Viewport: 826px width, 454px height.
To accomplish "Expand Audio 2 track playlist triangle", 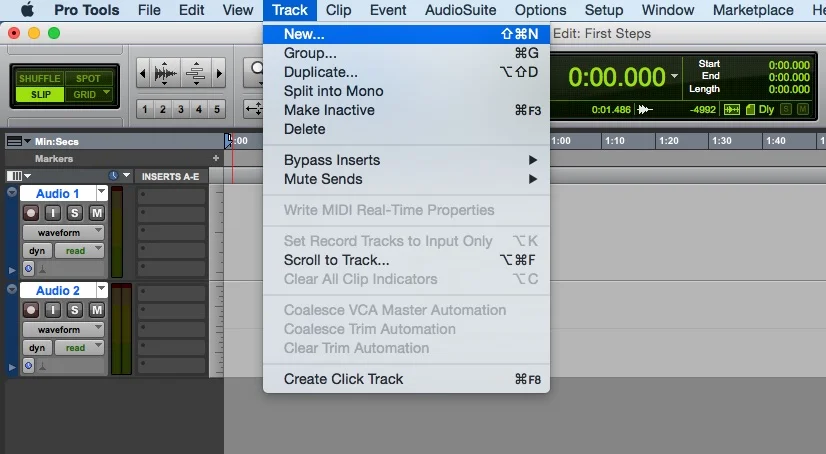I will (x=12, y=367).
